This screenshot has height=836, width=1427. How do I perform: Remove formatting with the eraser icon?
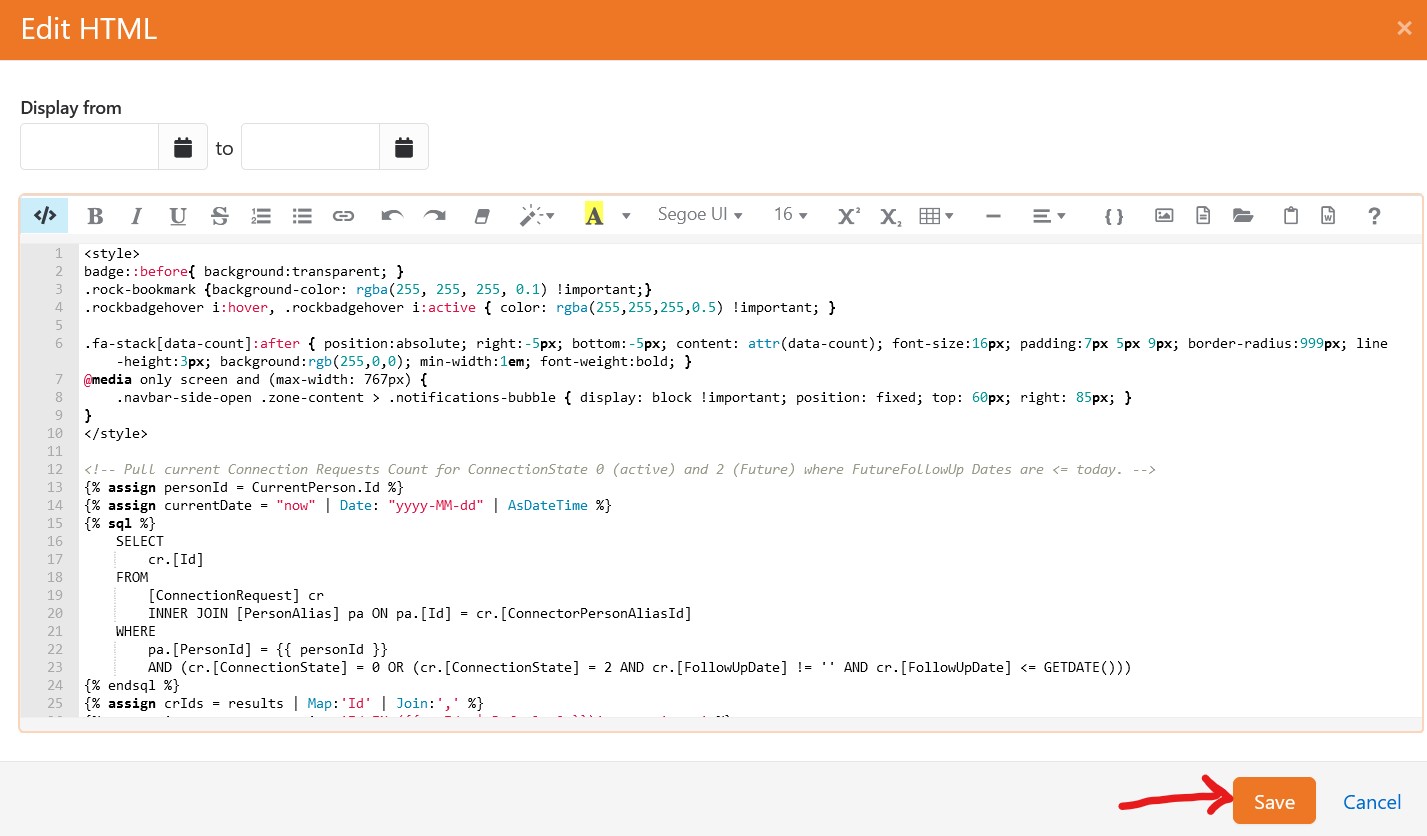482,215
